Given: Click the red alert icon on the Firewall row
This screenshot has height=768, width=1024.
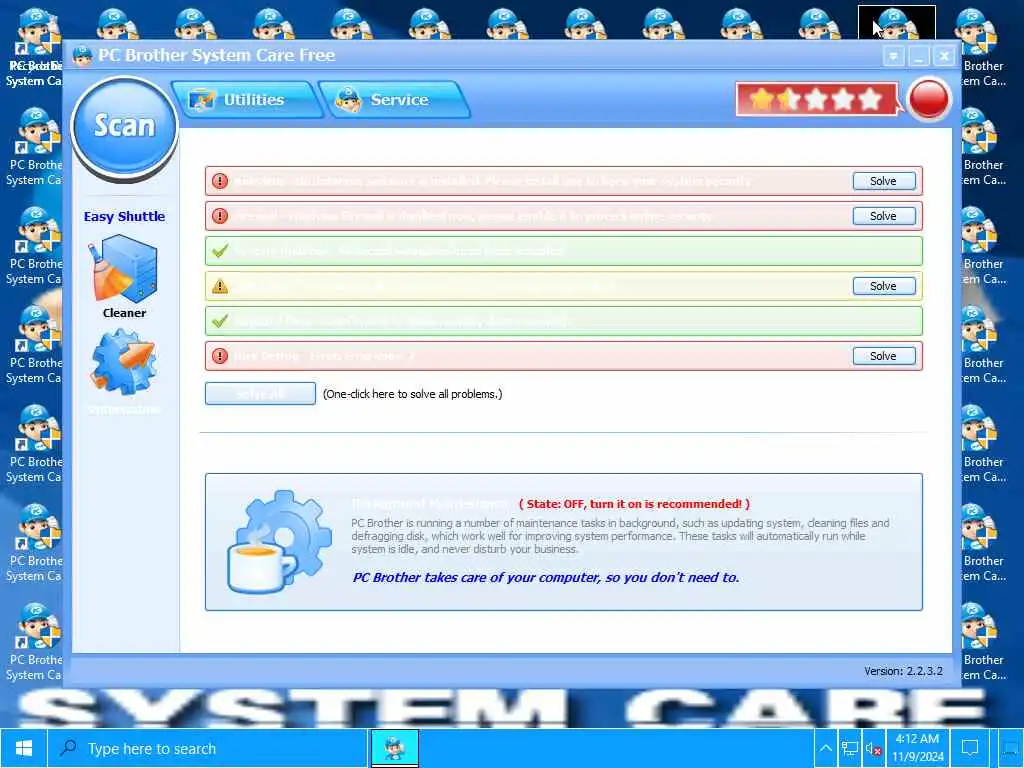Looking at the screenshot, I should coord(220,216).
